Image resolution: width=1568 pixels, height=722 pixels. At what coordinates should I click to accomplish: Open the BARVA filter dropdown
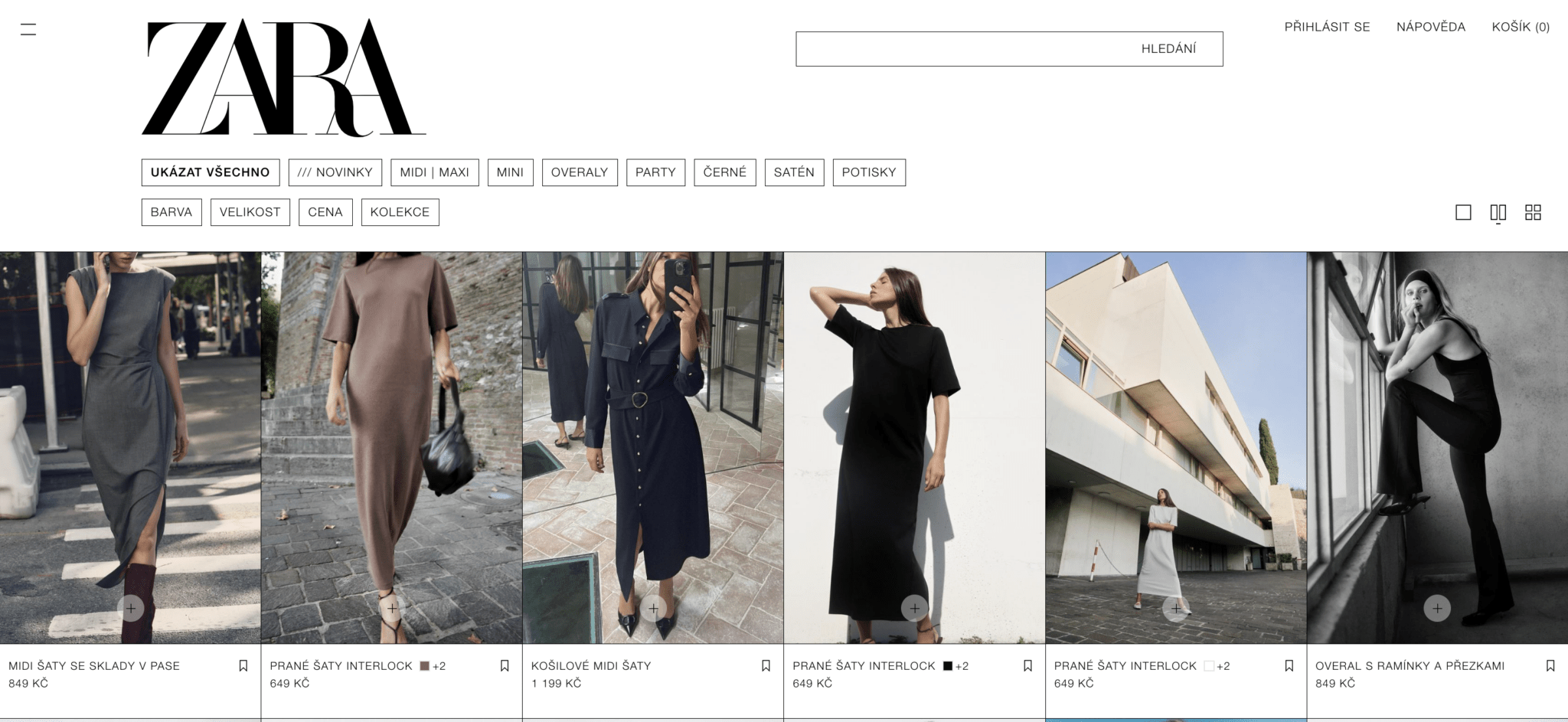pyautogui.click(x=171, y=212)
